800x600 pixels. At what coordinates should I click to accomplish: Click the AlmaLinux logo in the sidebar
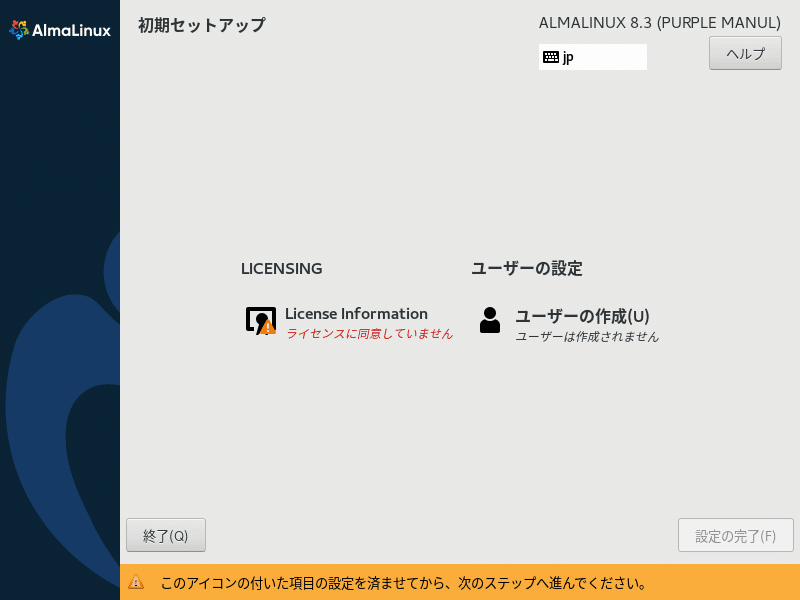(x=60, y=30)
